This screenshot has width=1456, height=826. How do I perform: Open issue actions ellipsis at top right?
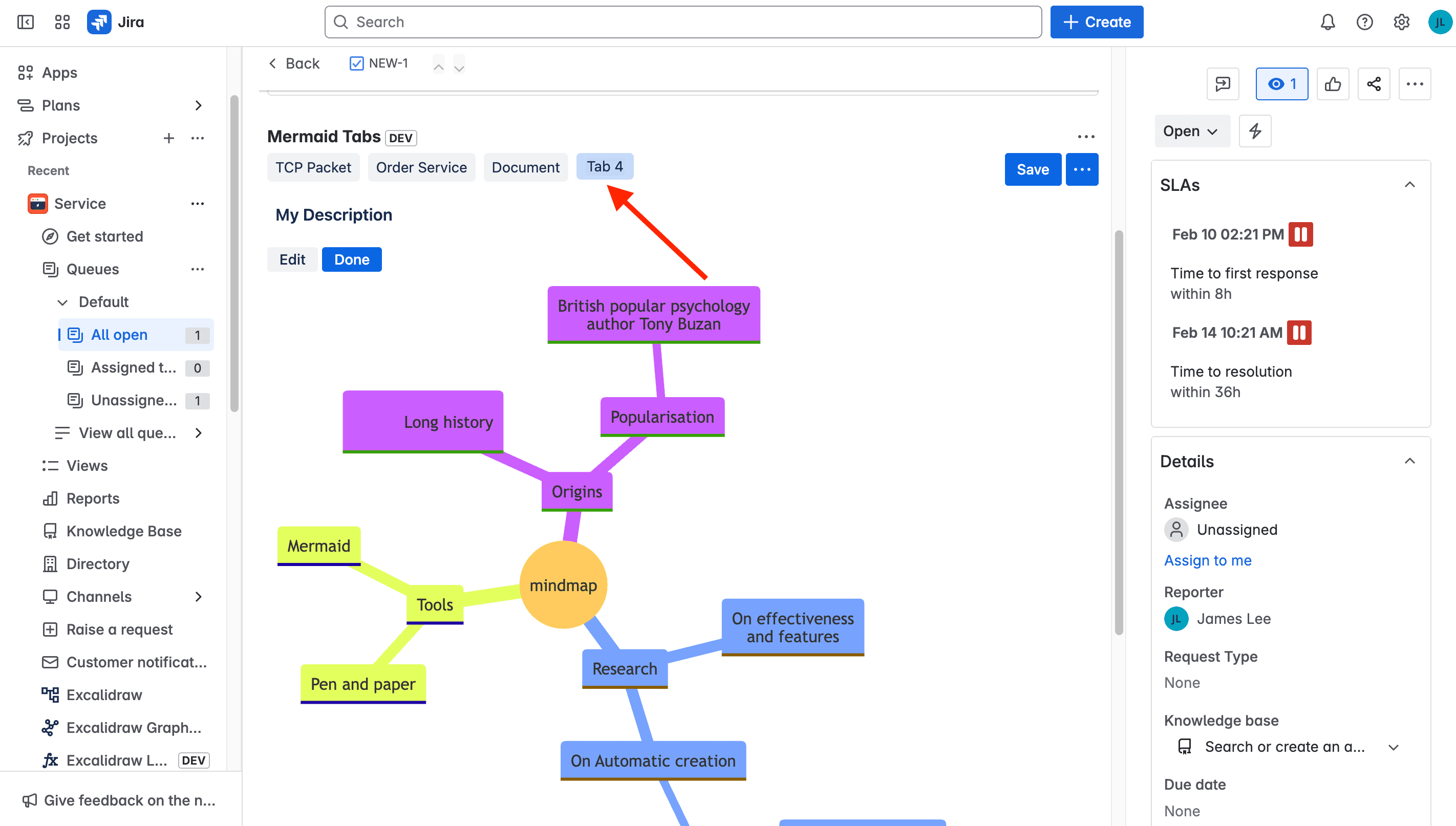(1415, 84)
